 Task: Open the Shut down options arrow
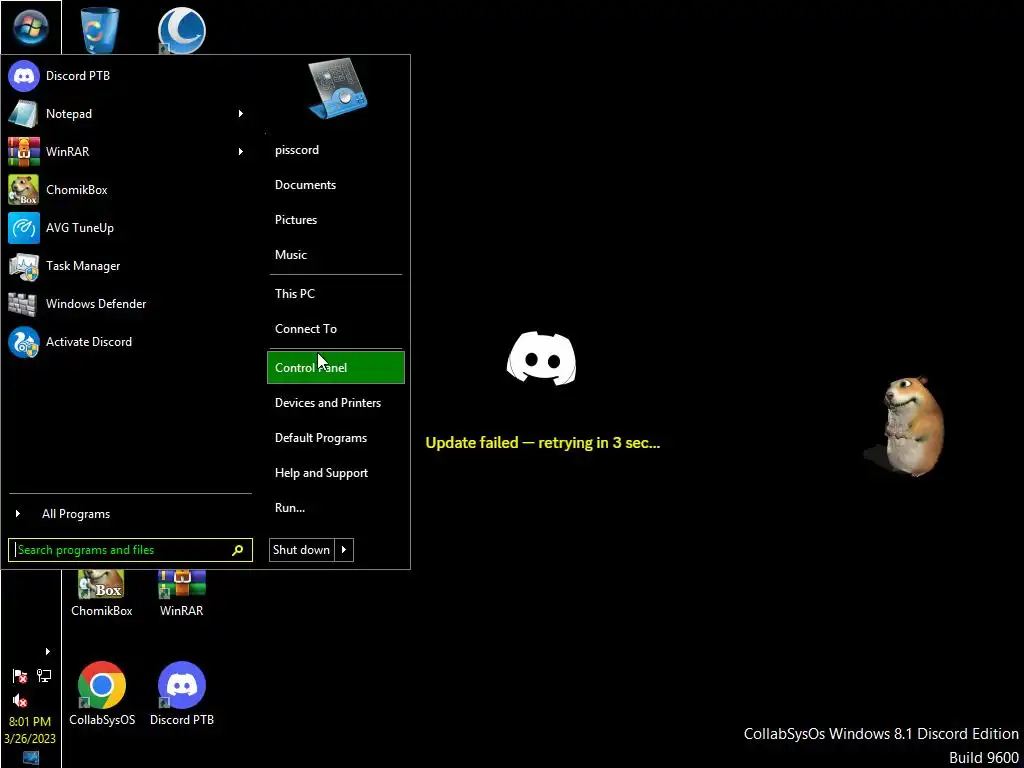pos(344,550)
